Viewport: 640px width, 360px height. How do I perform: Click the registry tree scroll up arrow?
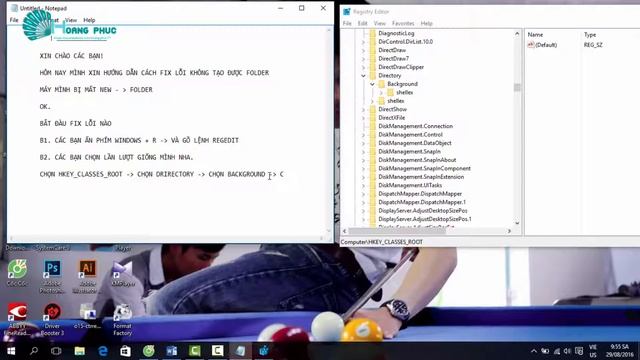click(x=517, y=33)
